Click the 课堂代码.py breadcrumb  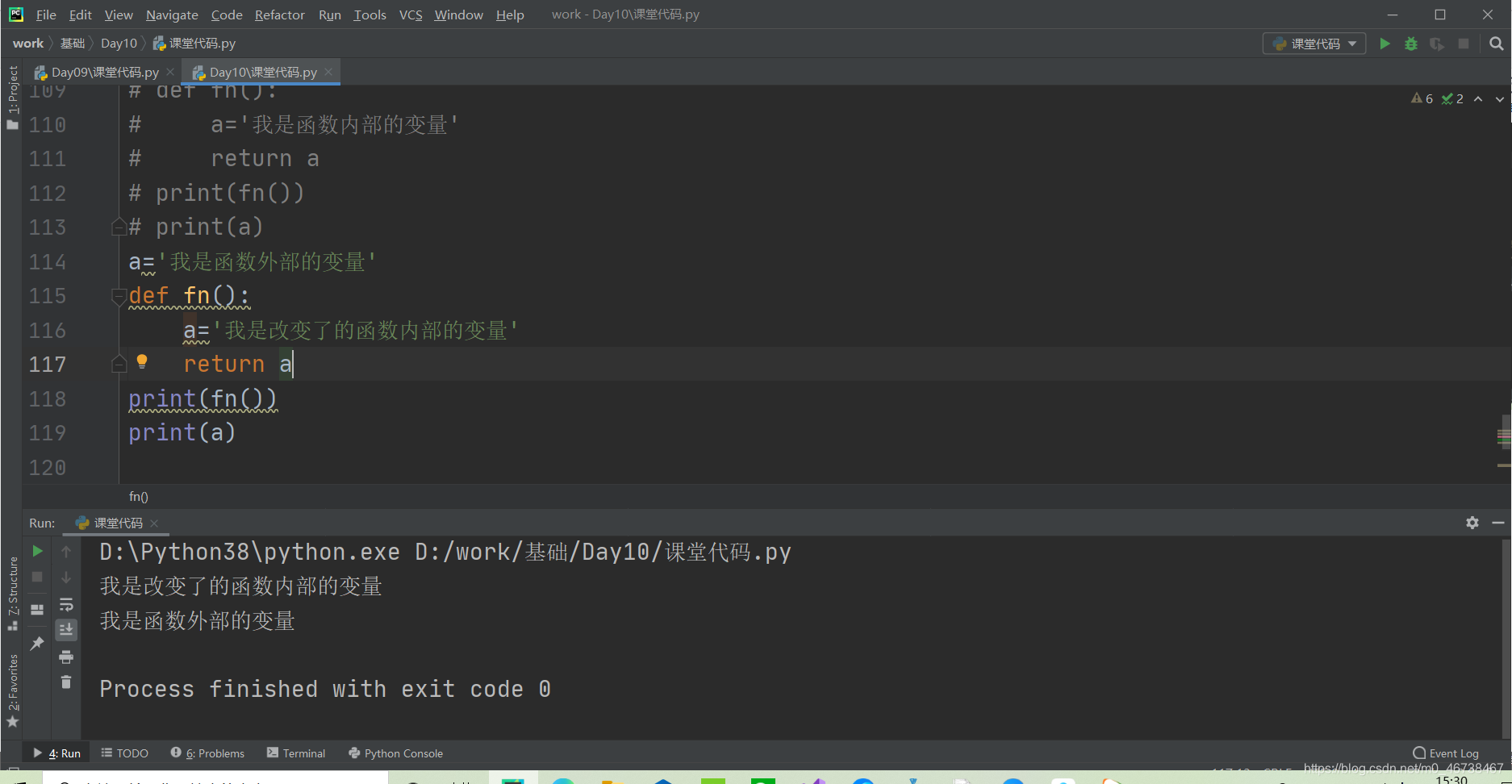(x=194, y=44)
